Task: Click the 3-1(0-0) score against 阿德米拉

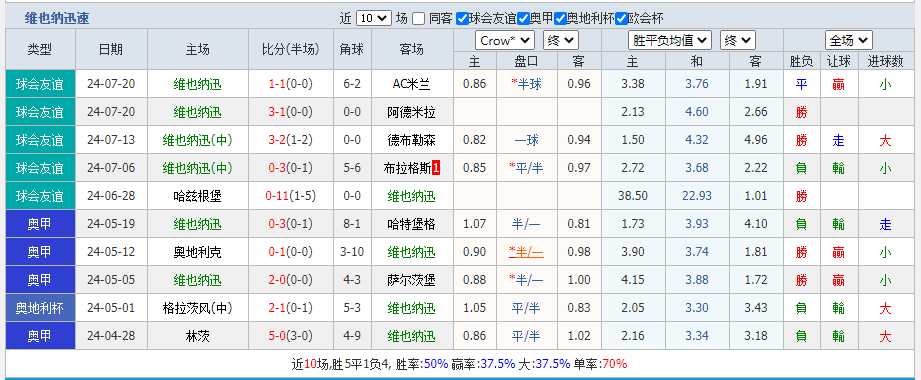Action: click(290, 112)
